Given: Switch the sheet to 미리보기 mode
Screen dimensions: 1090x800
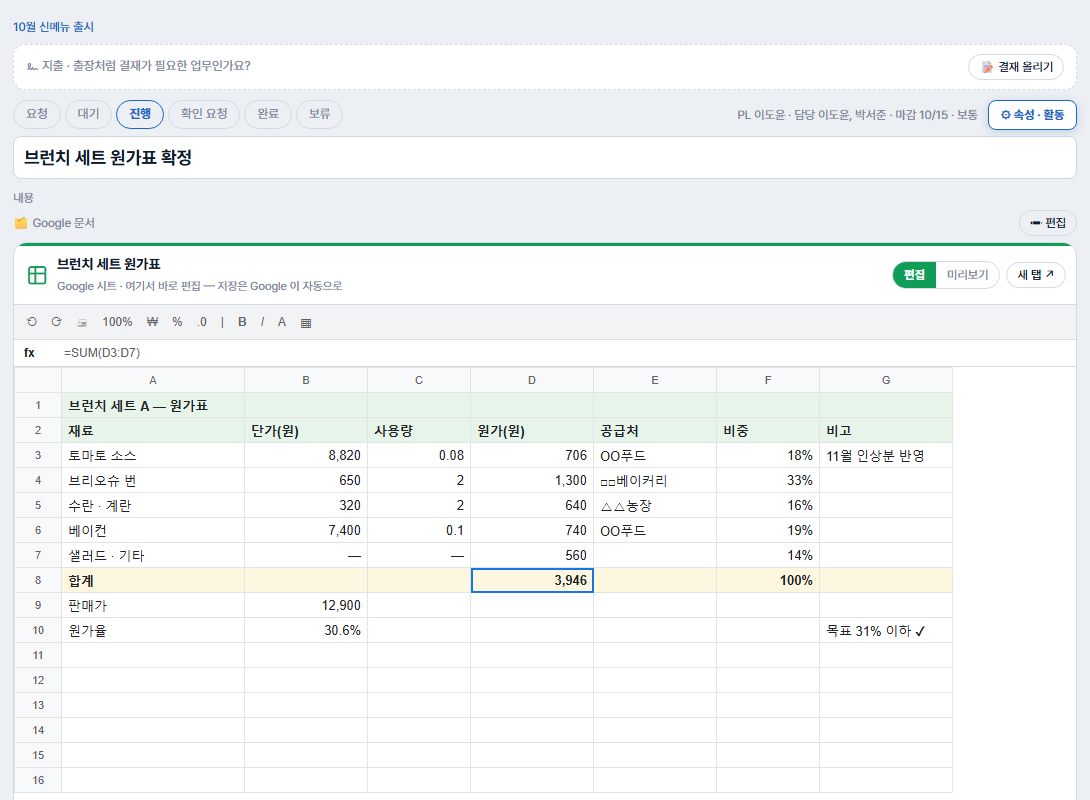Looking at the screenshot, I should click(x=967, y=275).
